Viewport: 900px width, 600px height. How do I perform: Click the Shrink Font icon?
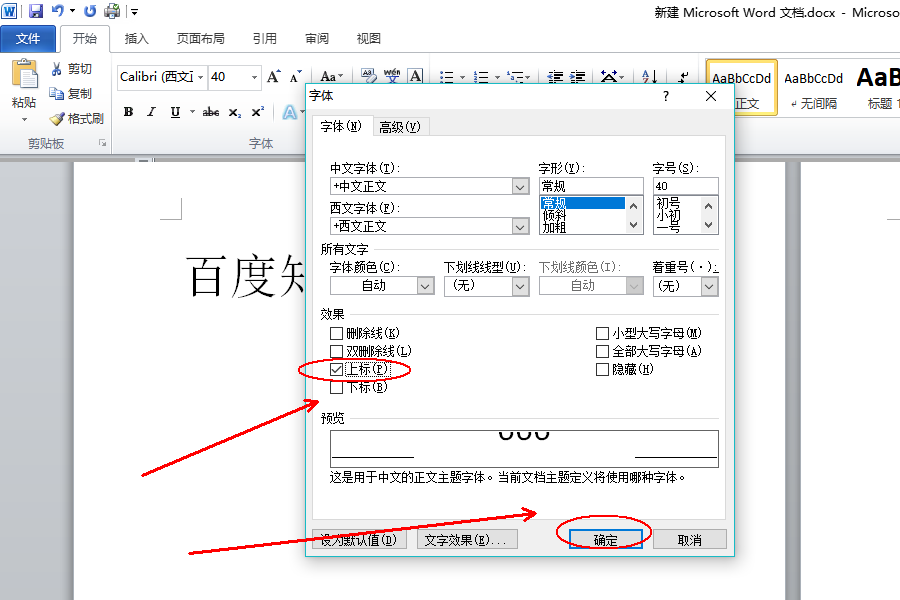coord(295,76)
